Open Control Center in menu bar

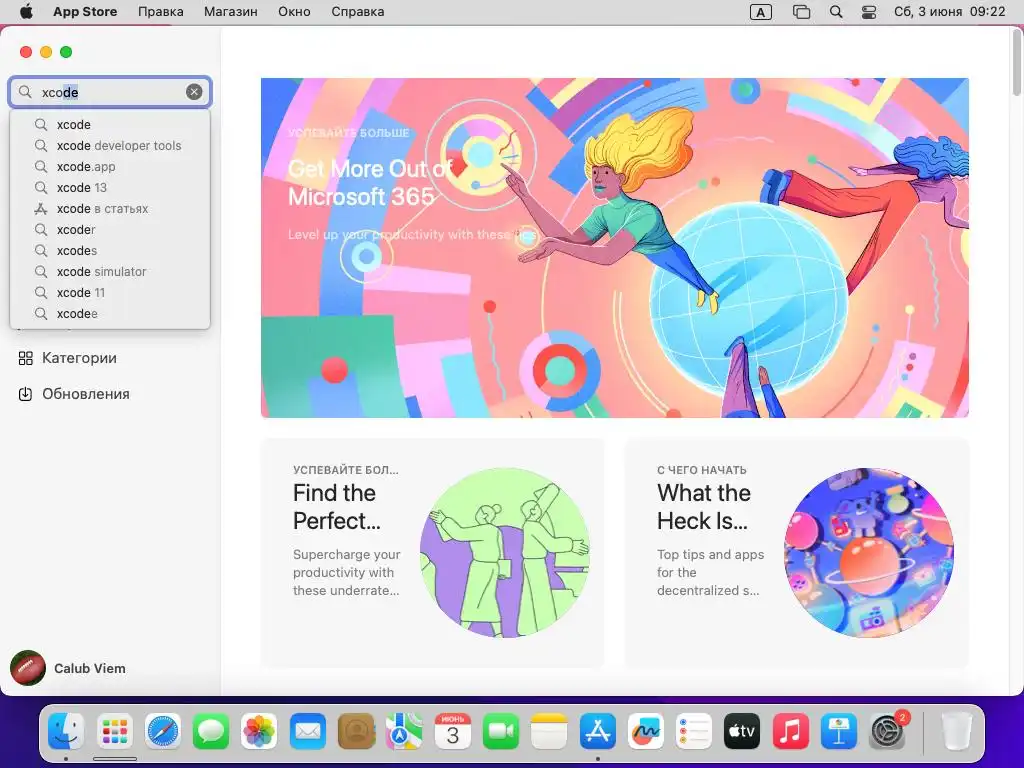[869, 12]
